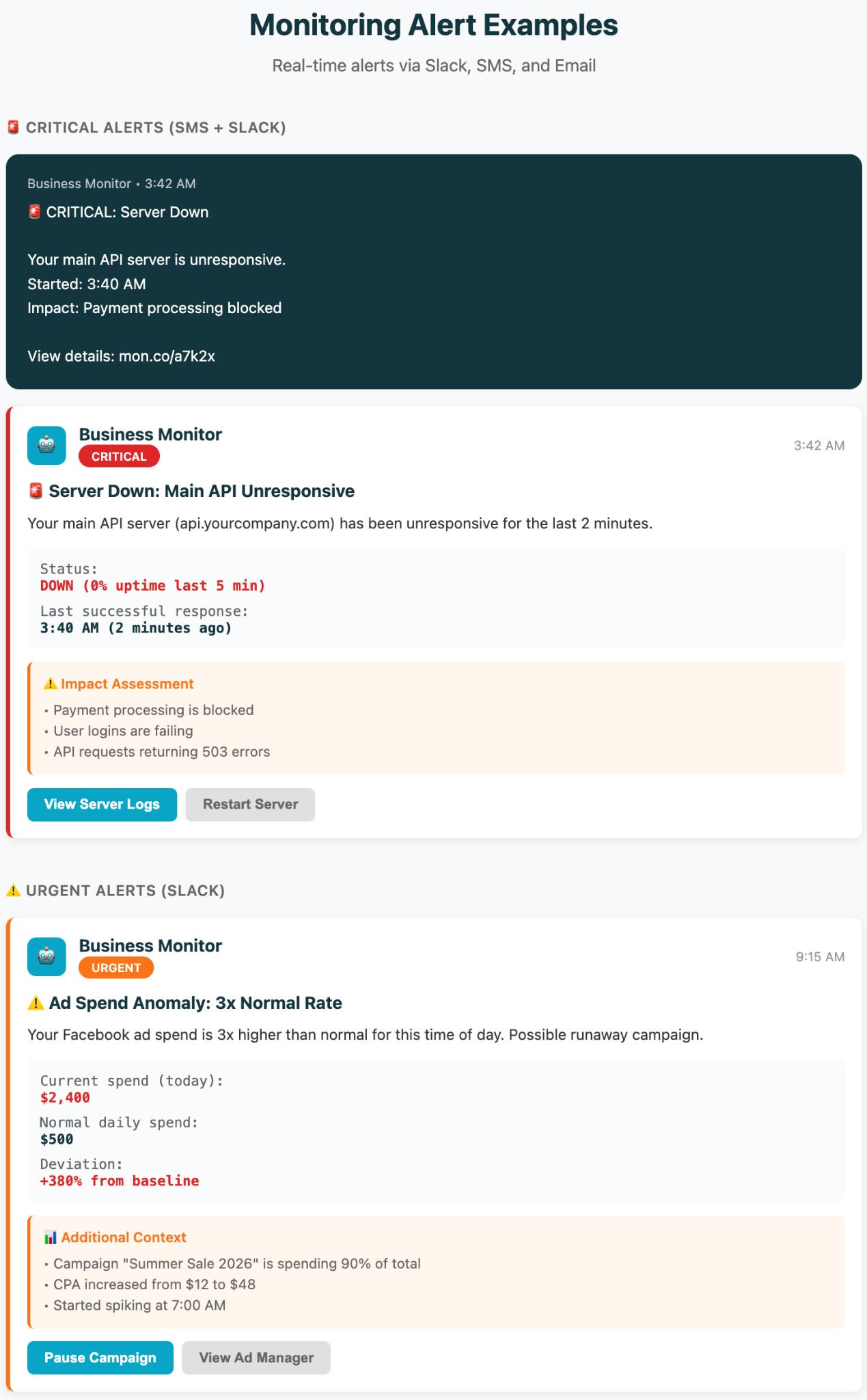Click the Pause Campaign button
The image size is (867, 1400).
coord(100,1358)
